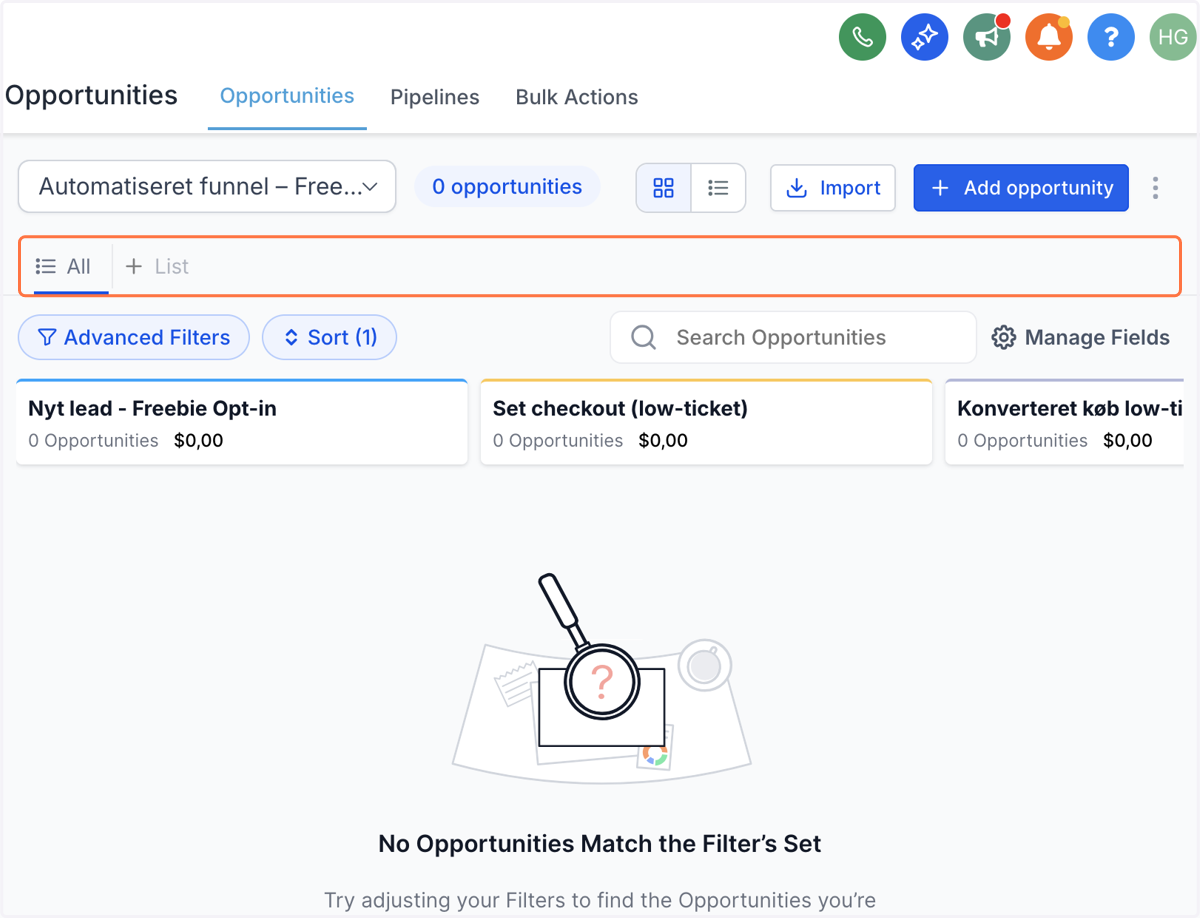
Task: Open Advanced Filters
Action: coord(133,338)
